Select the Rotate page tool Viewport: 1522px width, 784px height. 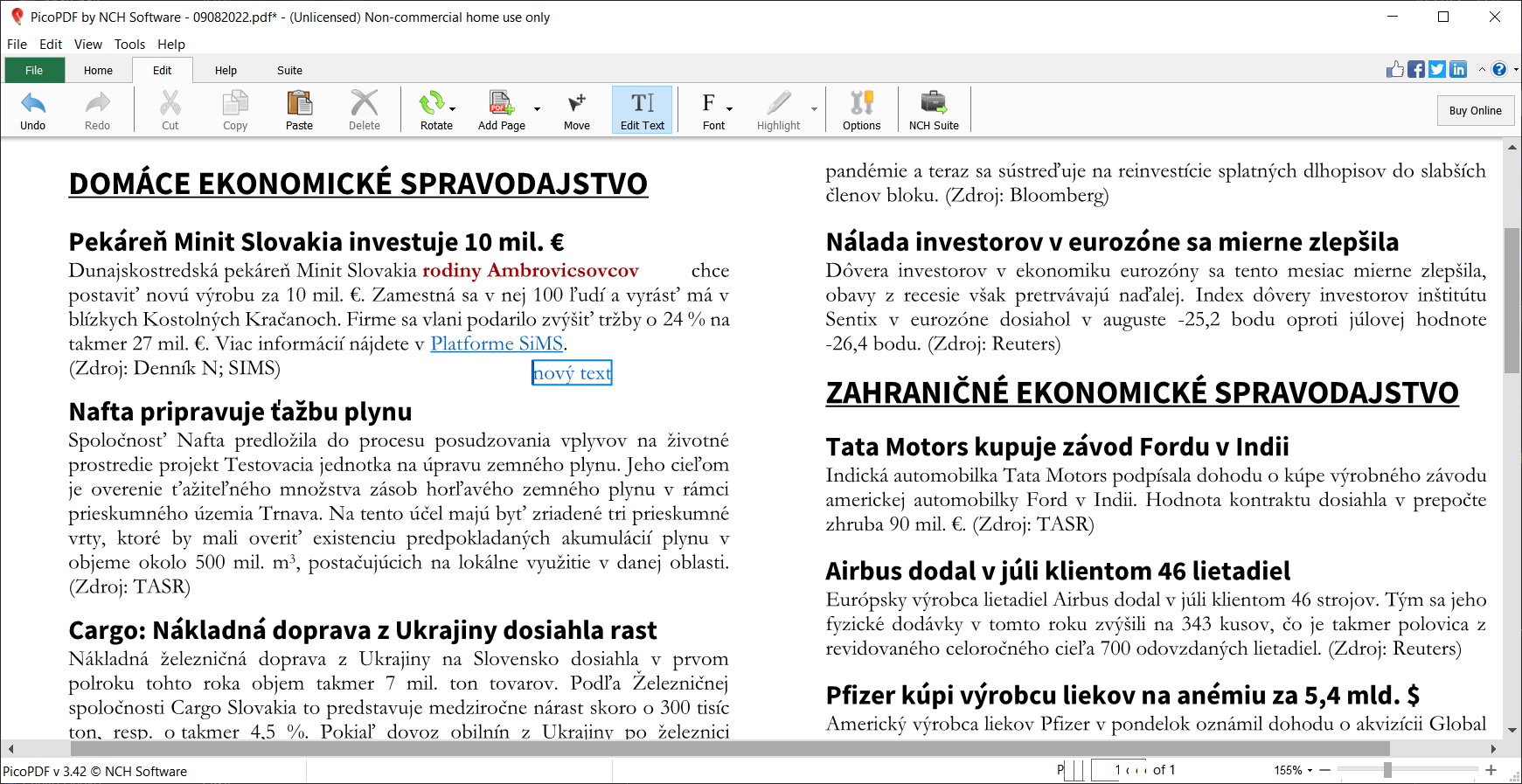coord(431,103)
